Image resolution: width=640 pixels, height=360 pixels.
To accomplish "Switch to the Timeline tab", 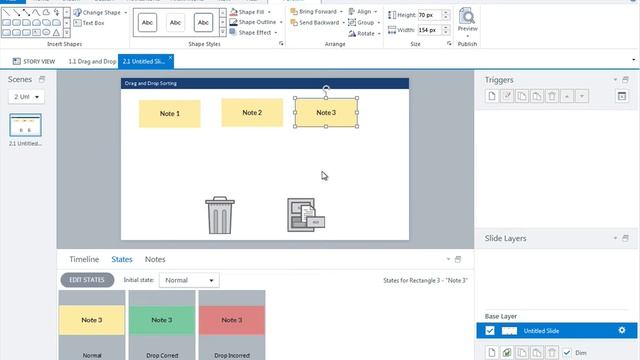I will click(84, 259).
